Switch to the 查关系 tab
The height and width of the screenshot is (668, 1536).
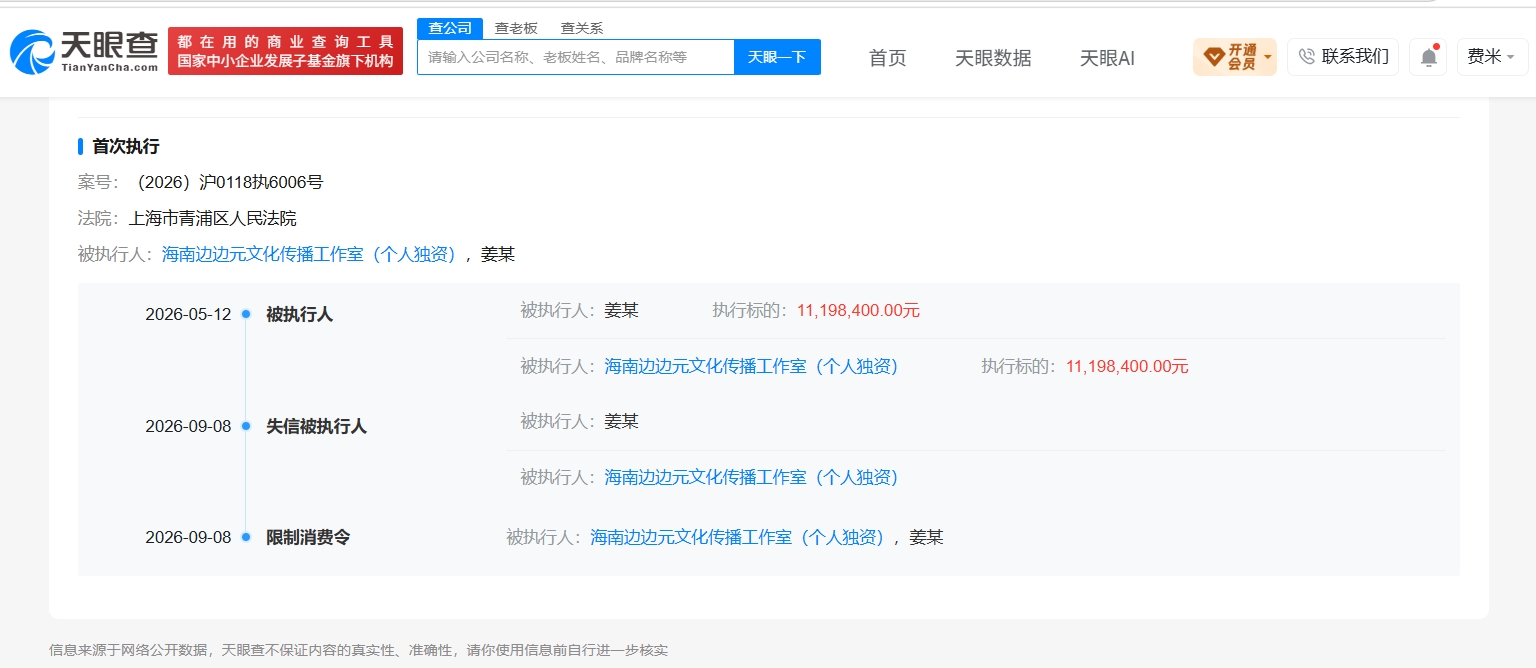(x=582, y=28)
